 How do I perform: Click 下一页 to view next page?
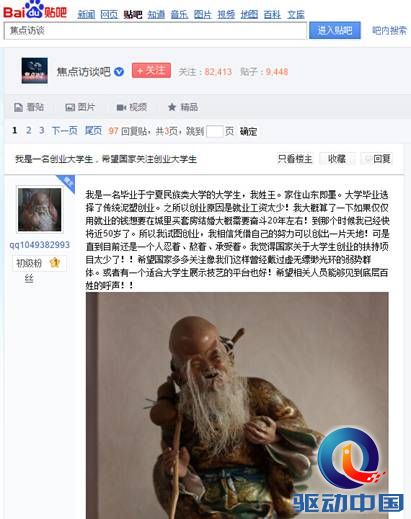pos(64,130)
